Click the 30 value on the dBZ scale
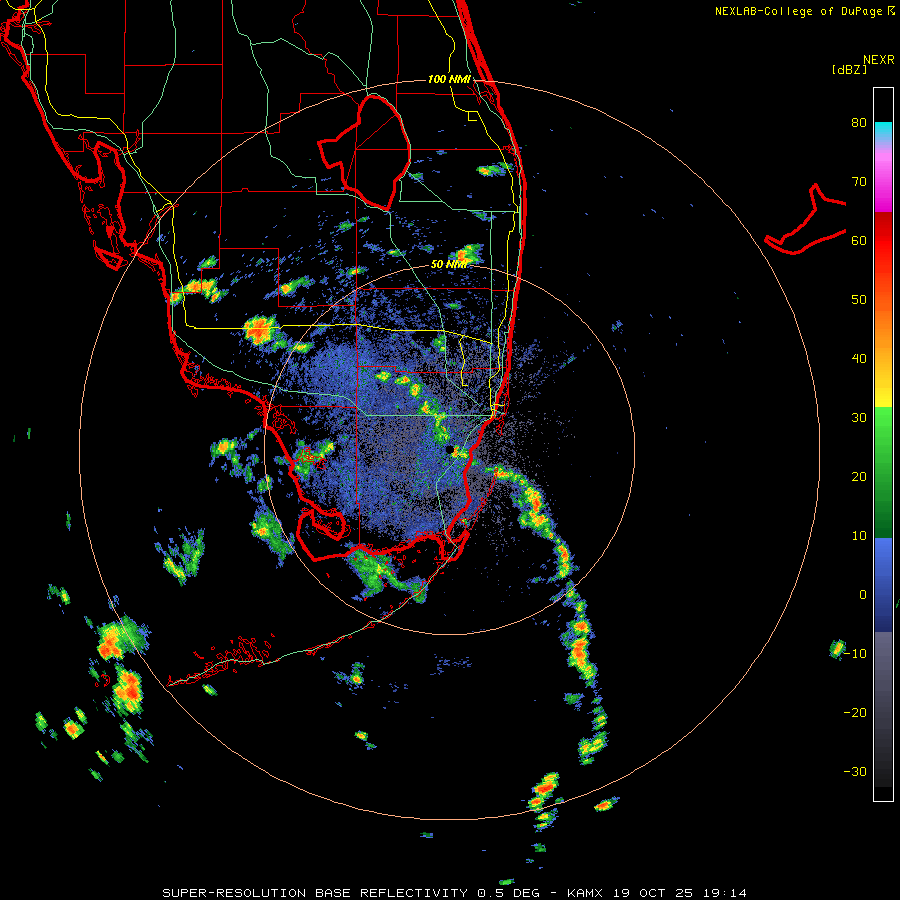The height and width of the screenshot is (900, 900). [859, 417]
